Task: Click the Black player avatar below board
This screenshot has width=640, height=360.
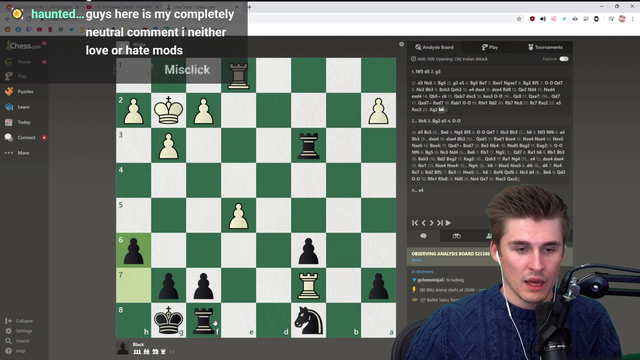Action: tap(123, 348)
